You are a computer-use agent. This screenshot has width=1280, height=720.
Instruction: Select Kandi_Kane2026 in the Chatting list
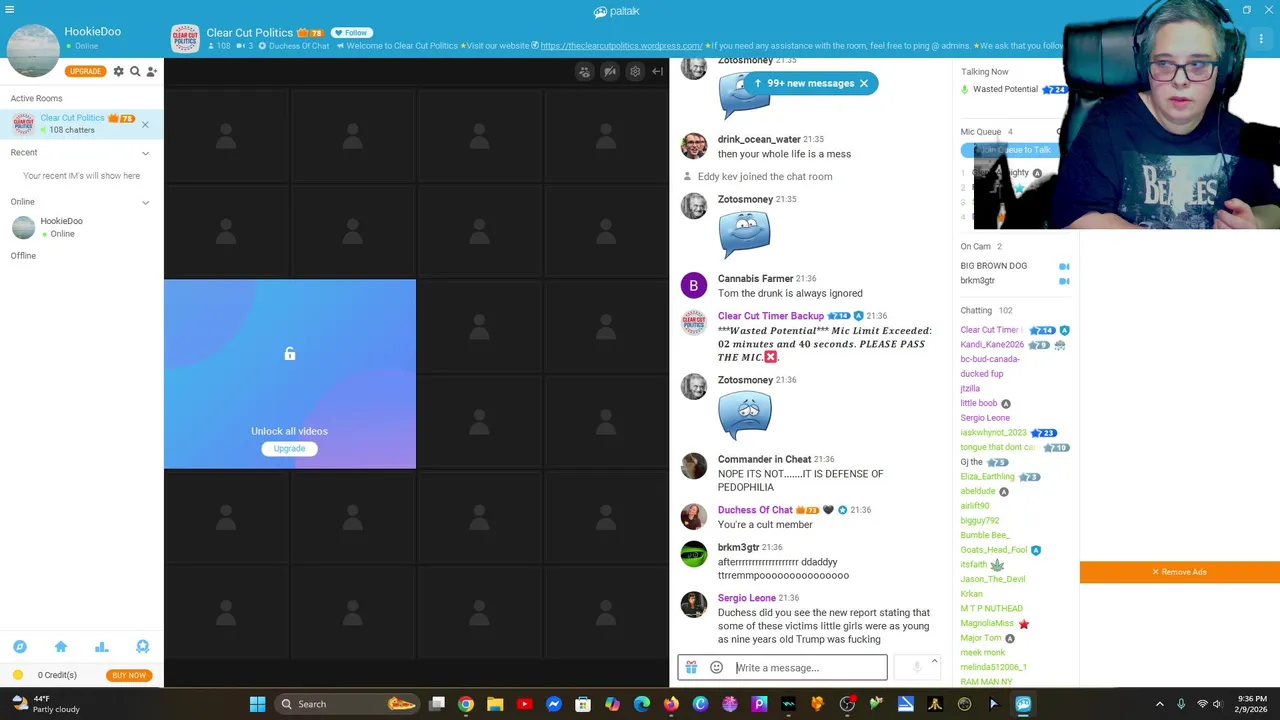pyautogui.click(x=992, y=345)
